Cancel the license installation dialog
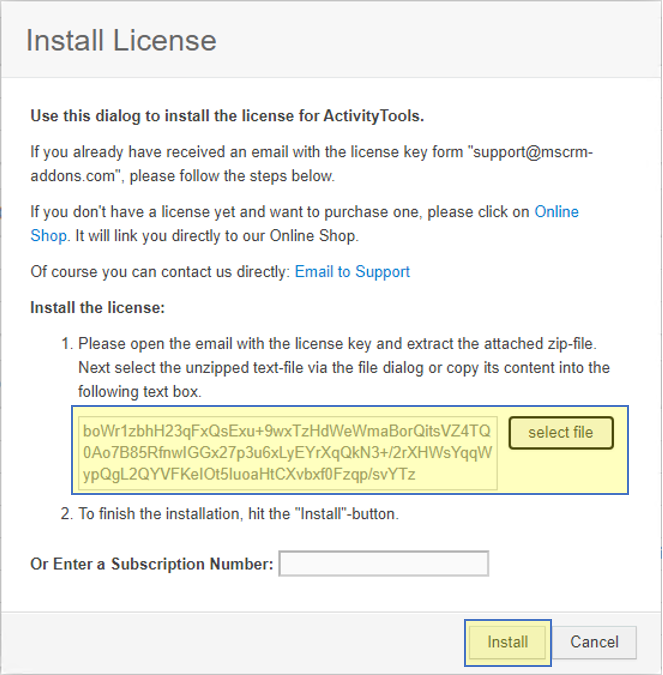The height and width of the screenshot is (675, 663). 594,642
